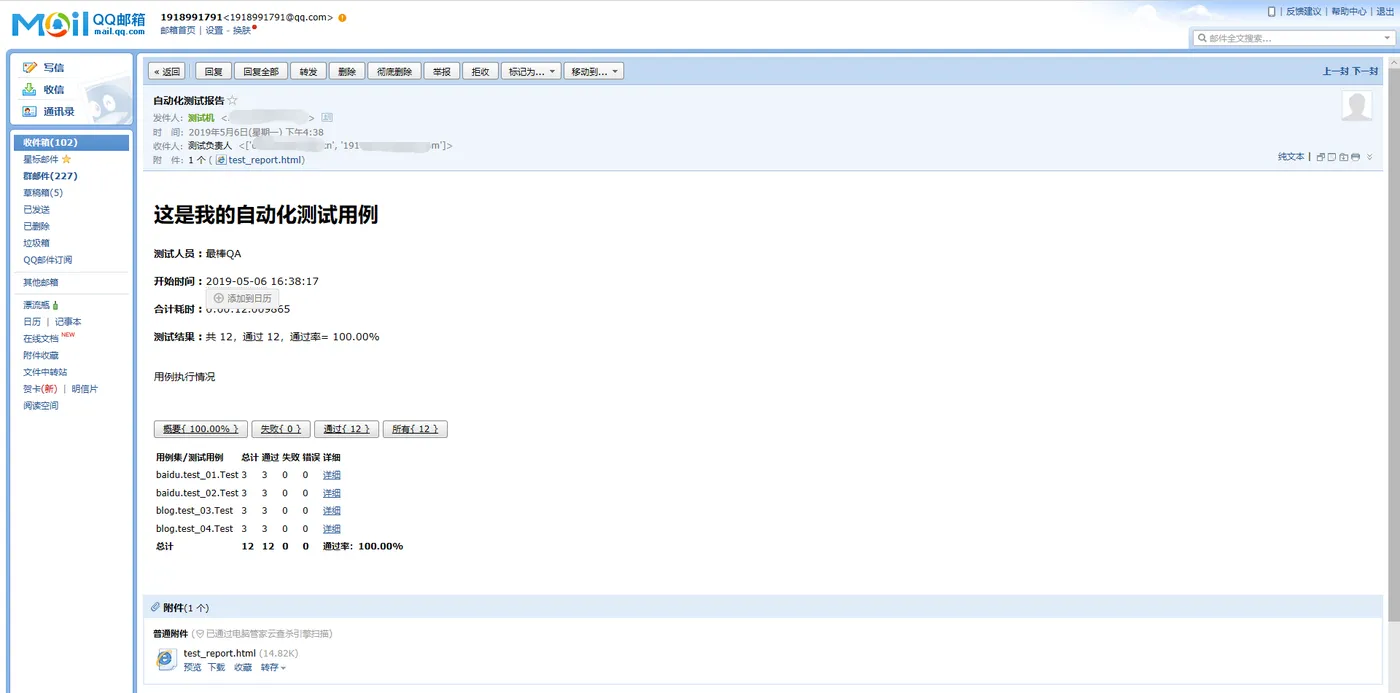Click the 失败{ 0 } filter button
1400x693 pixels.
point(280,429)
